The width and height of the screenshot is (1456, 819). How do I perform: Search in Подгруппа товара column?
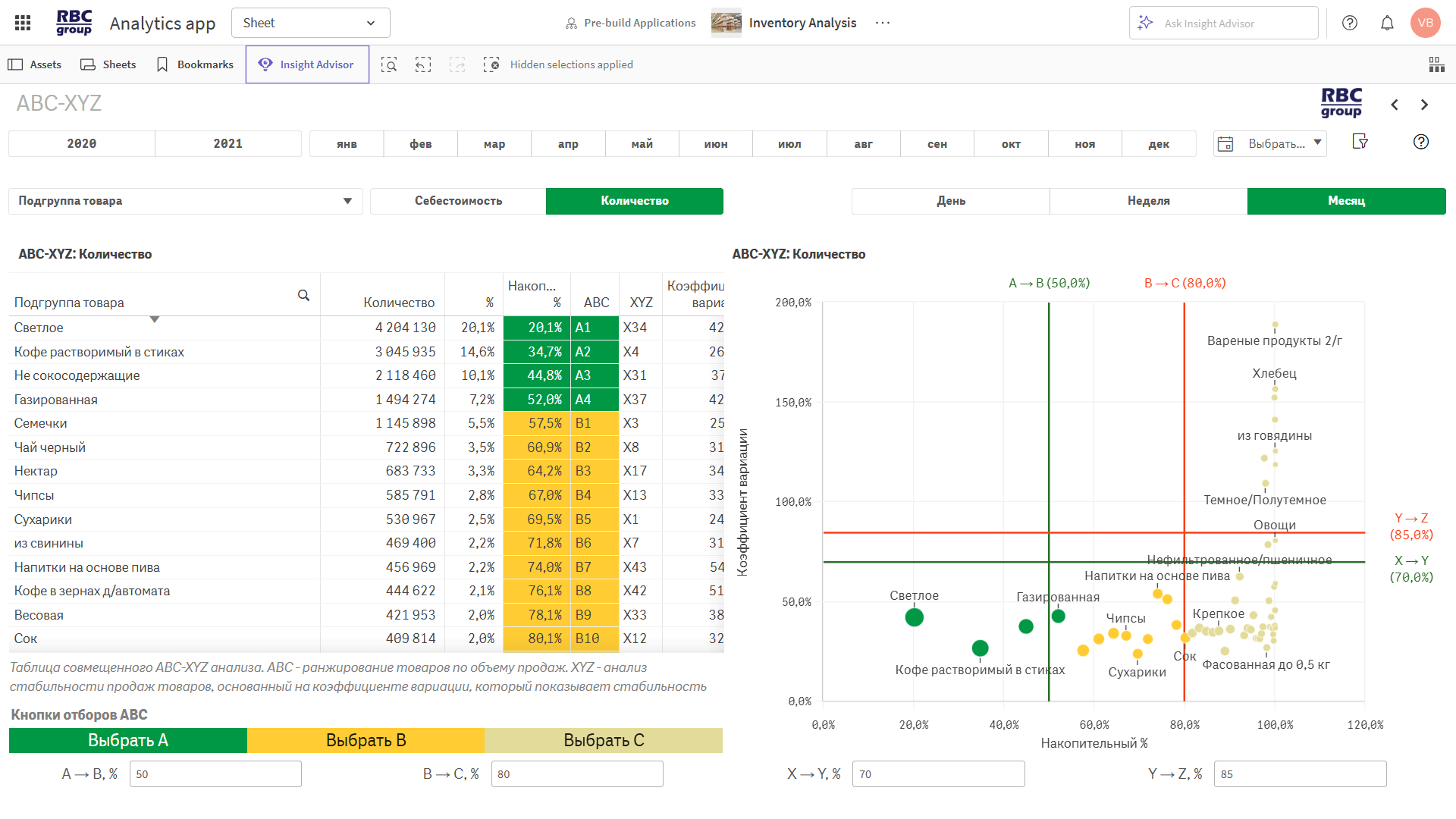point(303,296)
